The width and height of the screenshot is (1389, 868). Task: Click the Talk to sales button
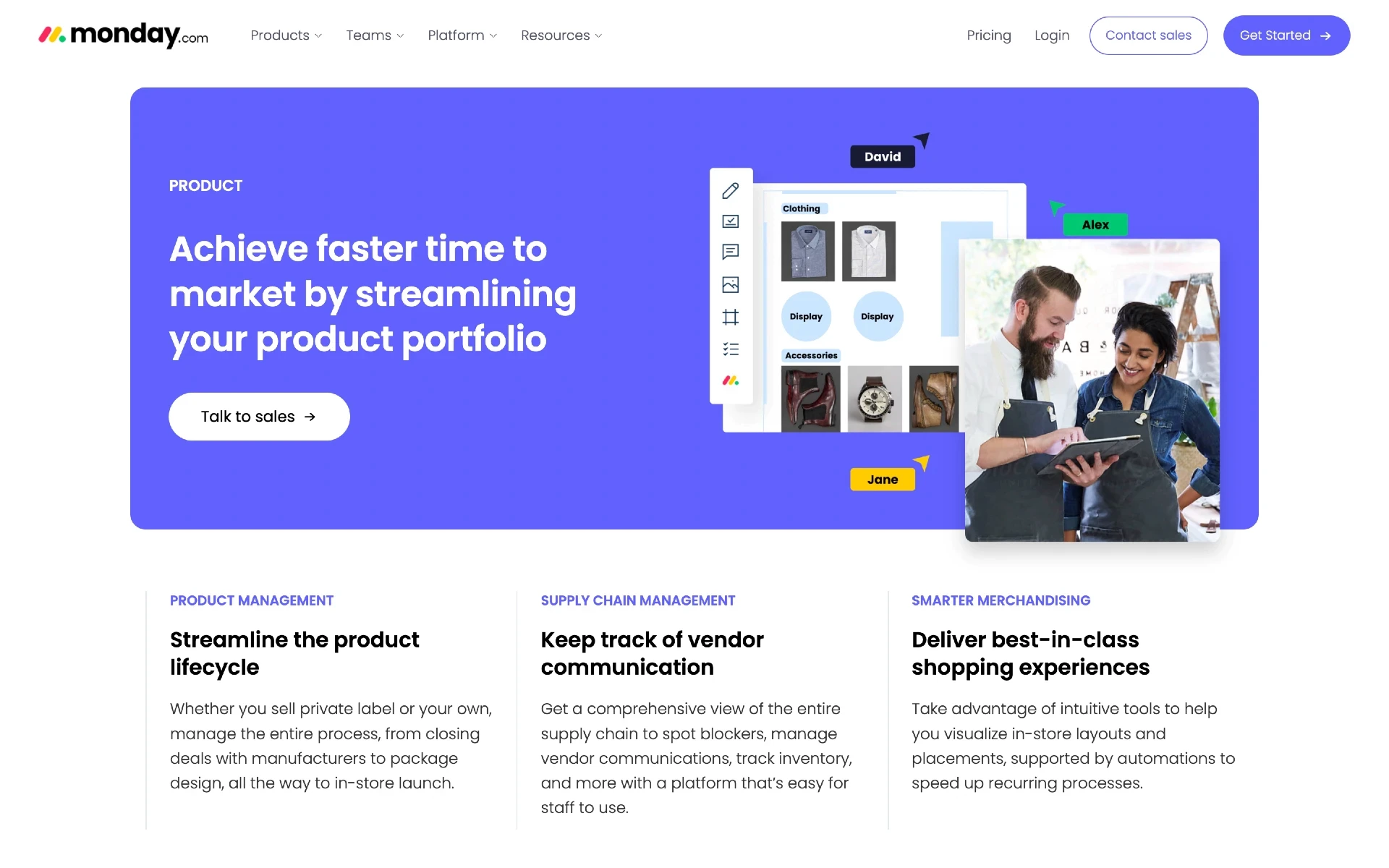click(x=261, y=417)
